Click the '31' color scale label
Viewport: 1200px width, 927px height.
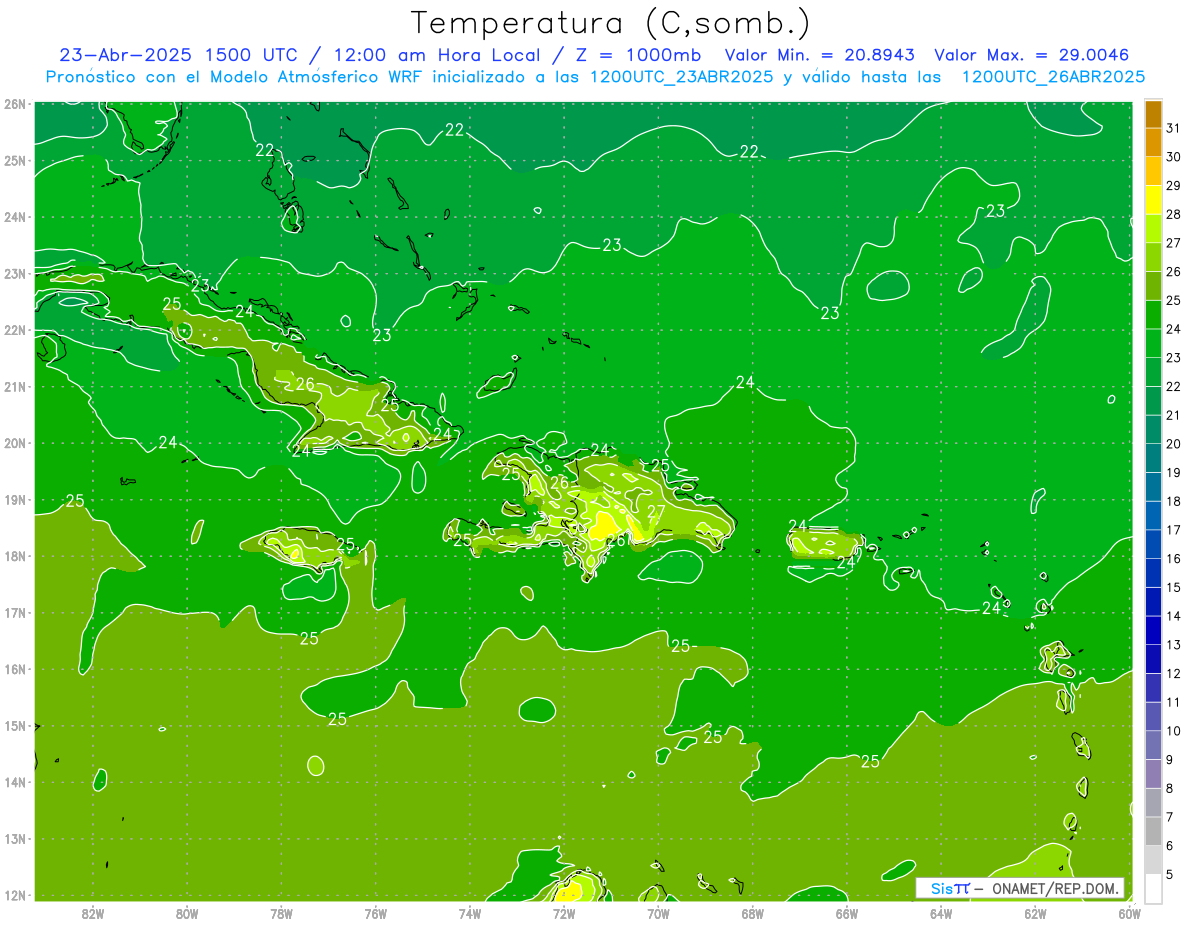tap(1173, 128)
